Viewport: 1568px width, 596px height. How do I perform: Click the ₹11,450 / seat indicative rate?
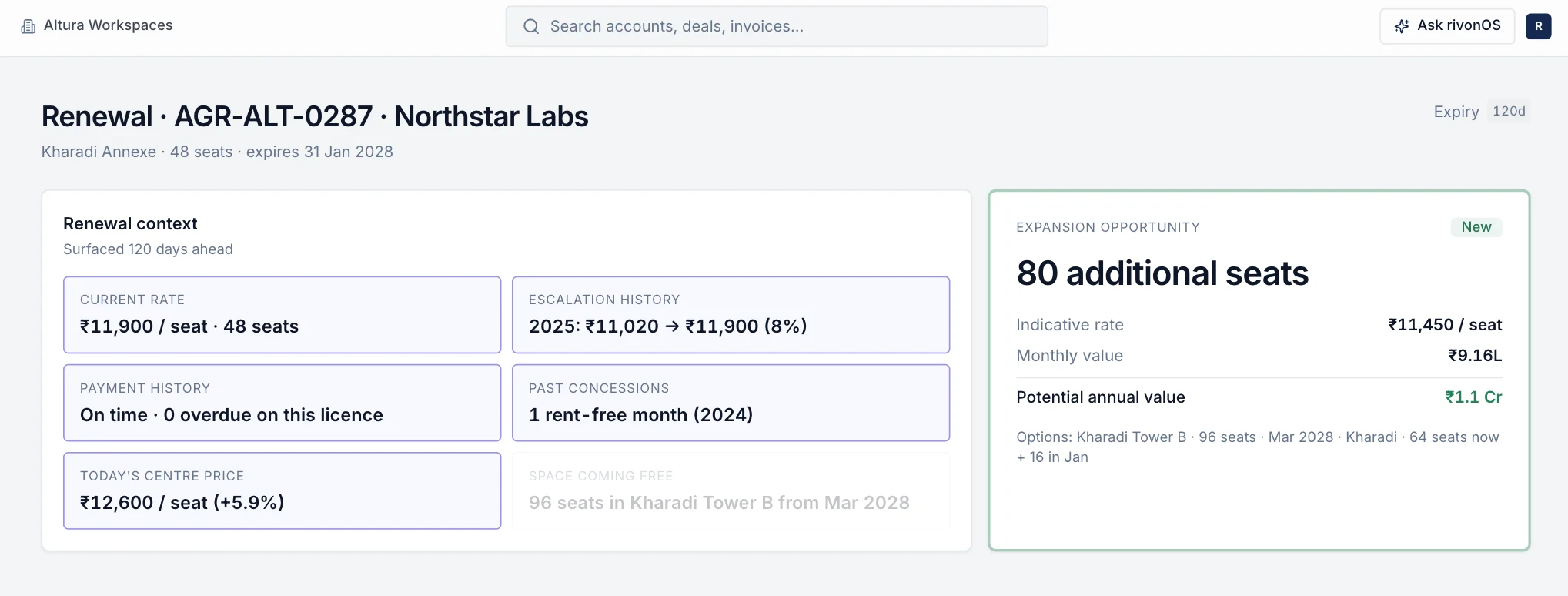(1445, 325)
